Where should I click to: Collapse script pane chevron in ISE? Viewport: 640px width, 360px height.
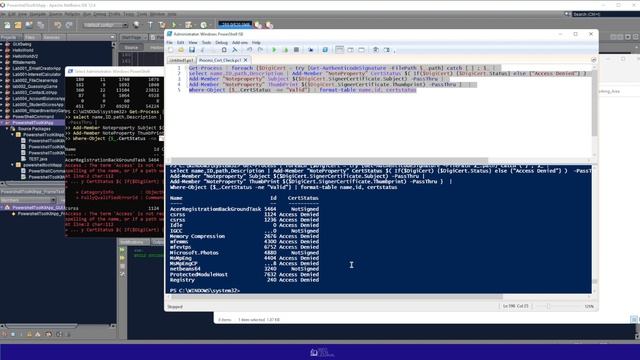point(593,60)
